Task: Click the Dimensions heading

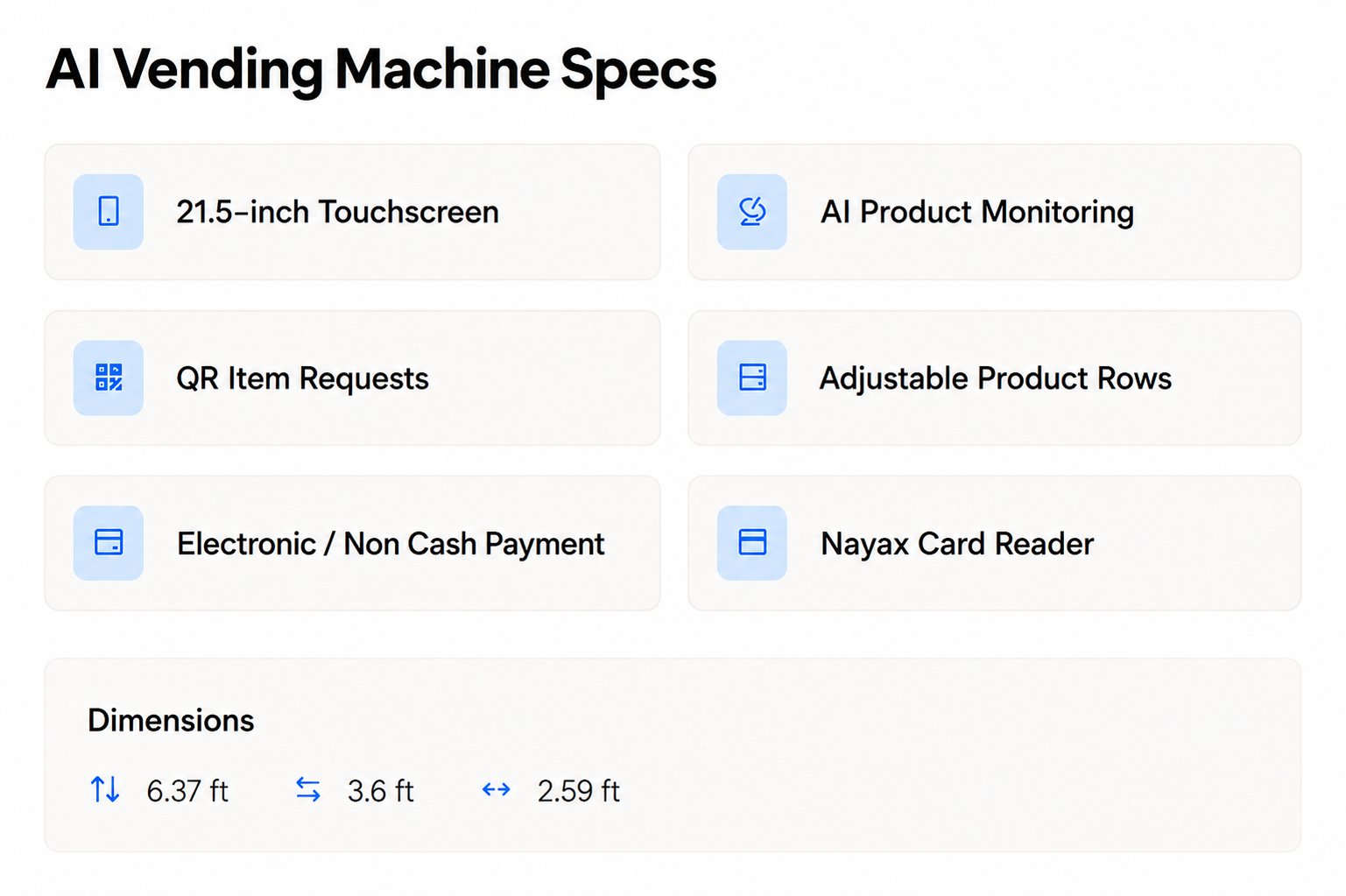Action: [x=171, y=720]
